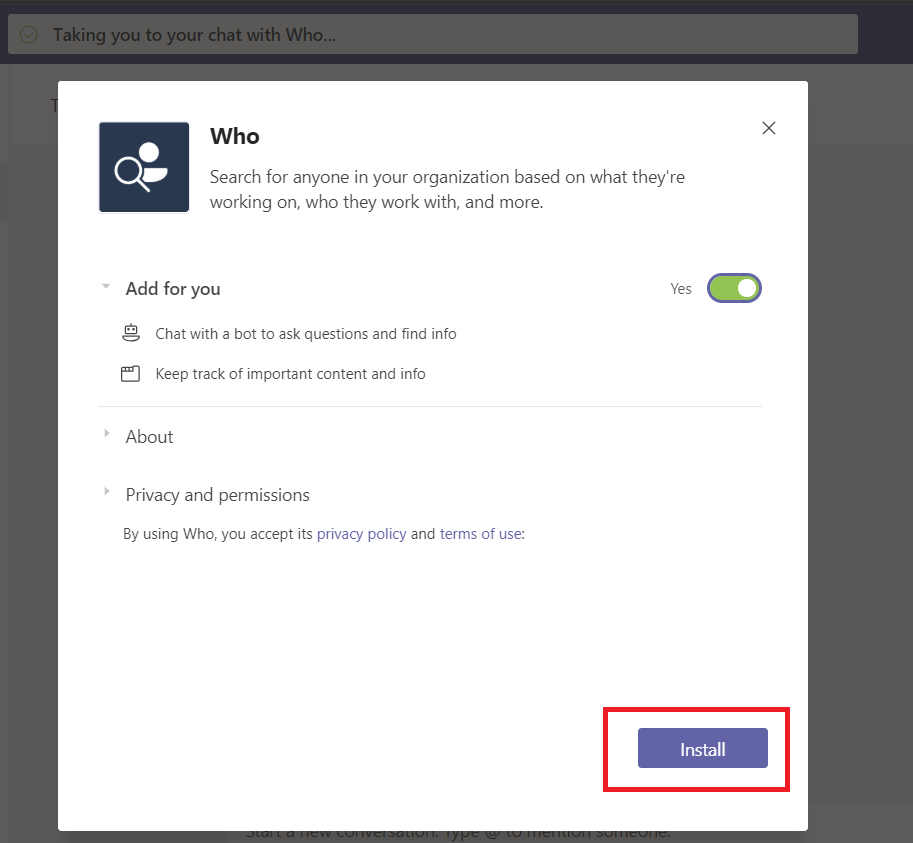The width and height of the screenshot is (913, 843).
Task: Install the Who app
Action: click(703, 748)
